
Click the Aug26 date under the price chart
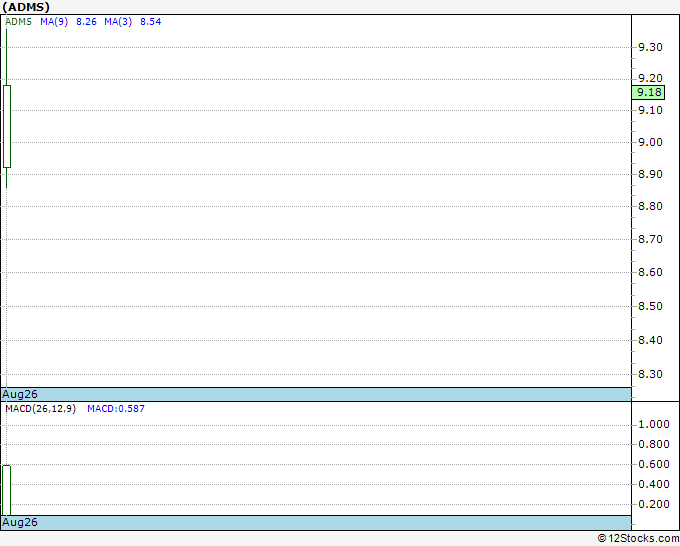[20, 394]
